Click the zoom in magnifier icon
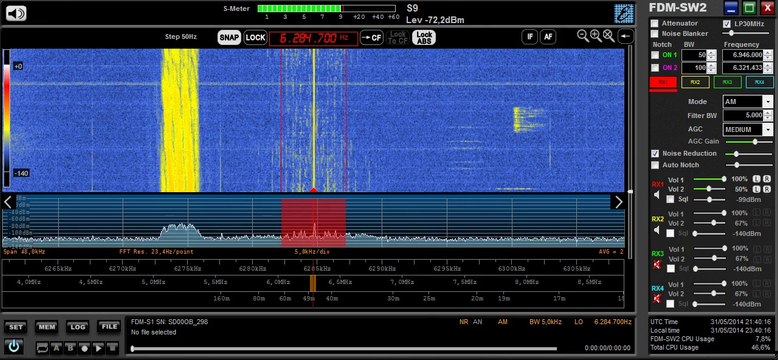 tap(596, 36)
